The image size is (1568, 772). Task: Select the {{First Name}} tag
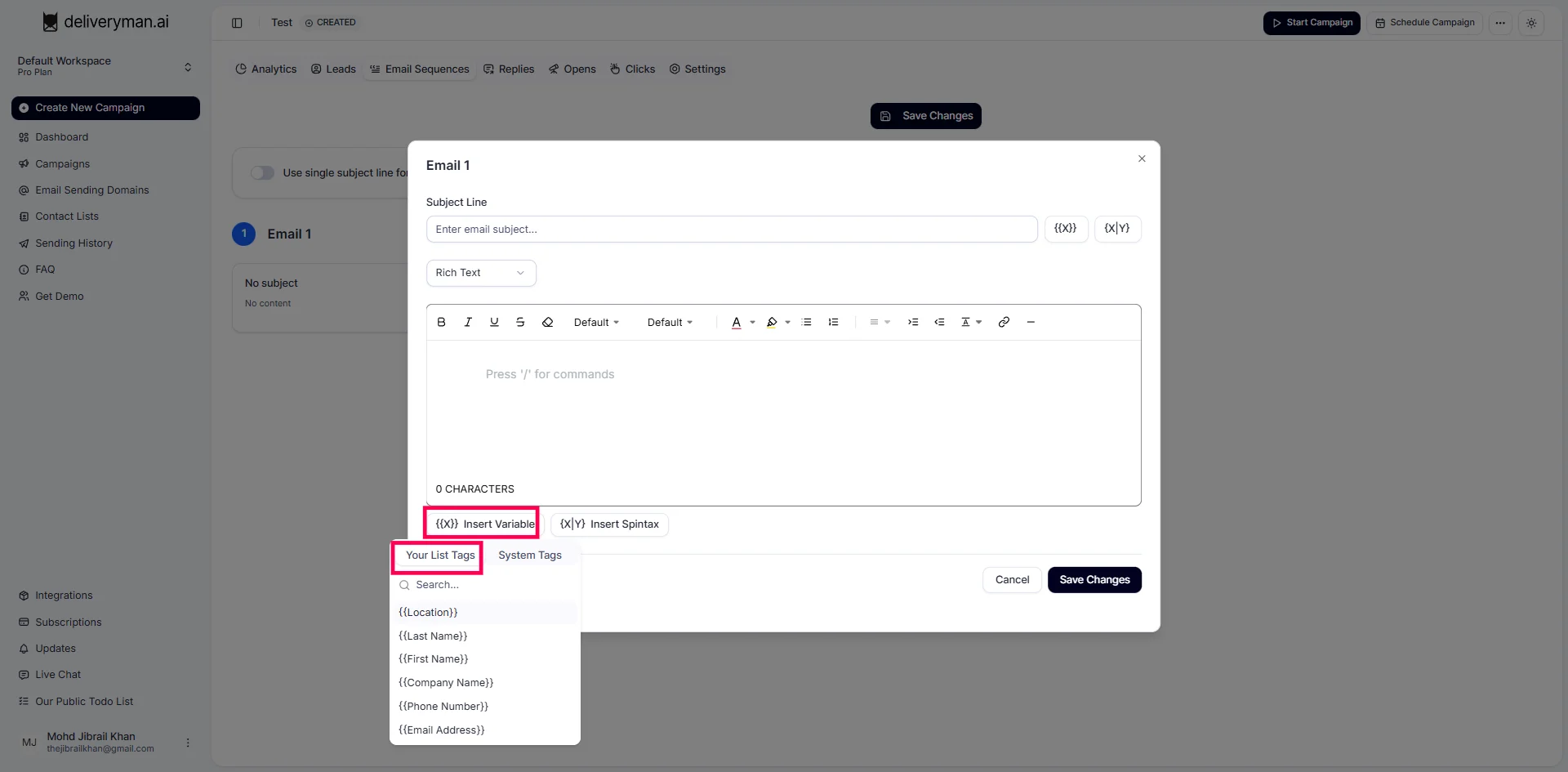pyautogui.click(x=433, y=659)
